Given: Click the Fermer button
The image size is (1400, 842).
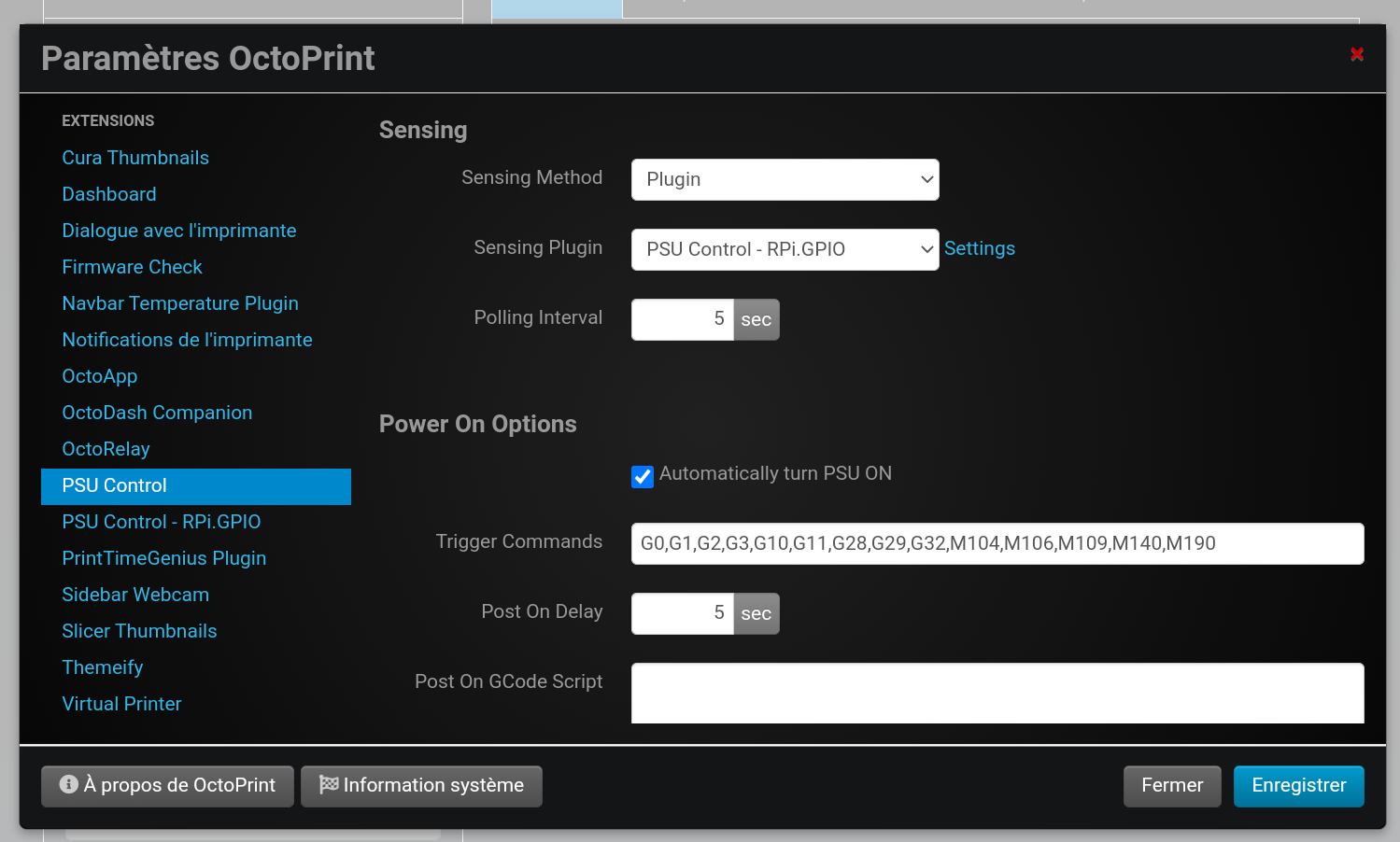Looking at the screenshot, I should [x=1172, y=786].
